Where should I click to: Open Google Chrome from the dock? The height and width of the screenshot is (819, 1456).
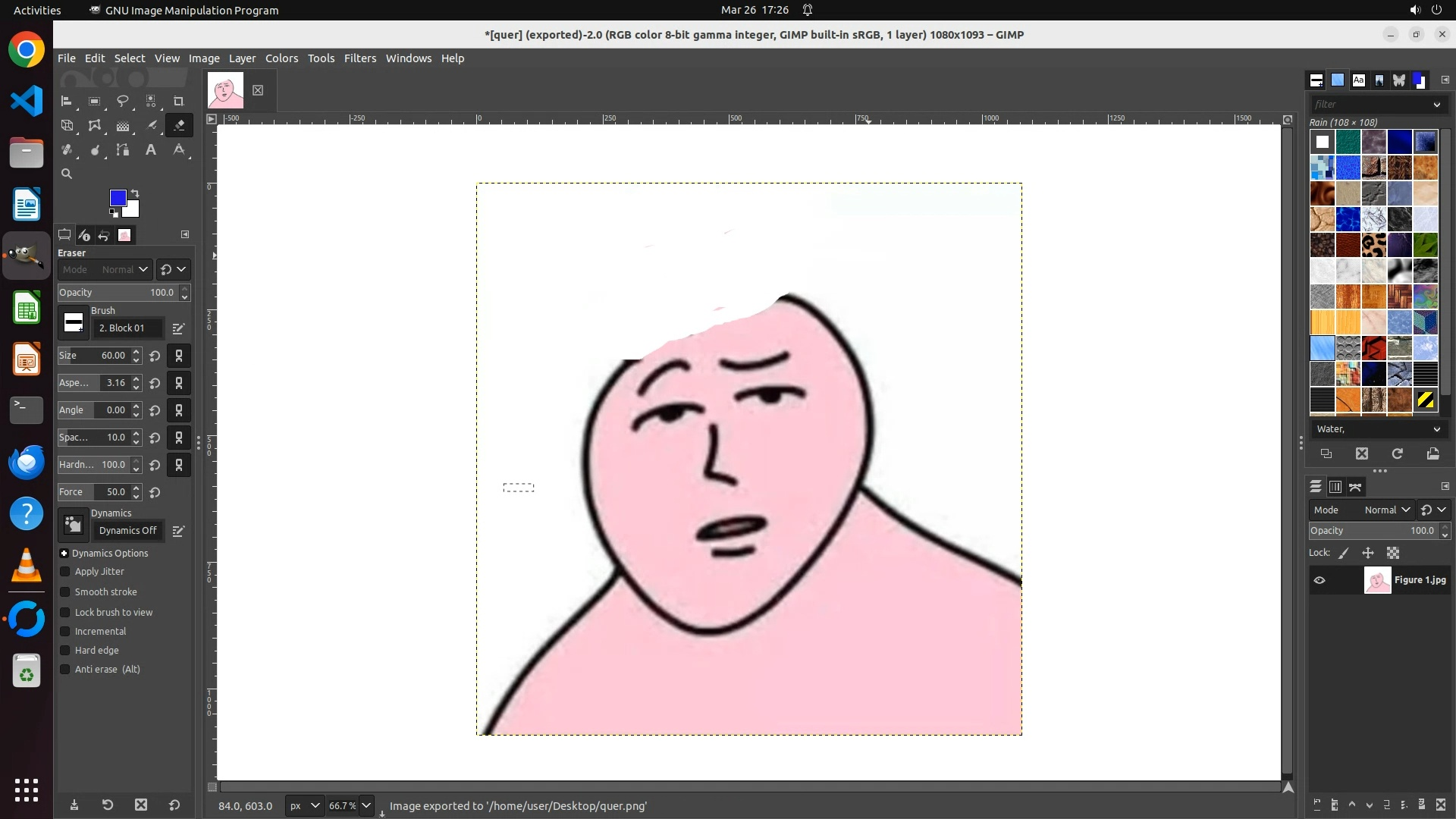27,50
